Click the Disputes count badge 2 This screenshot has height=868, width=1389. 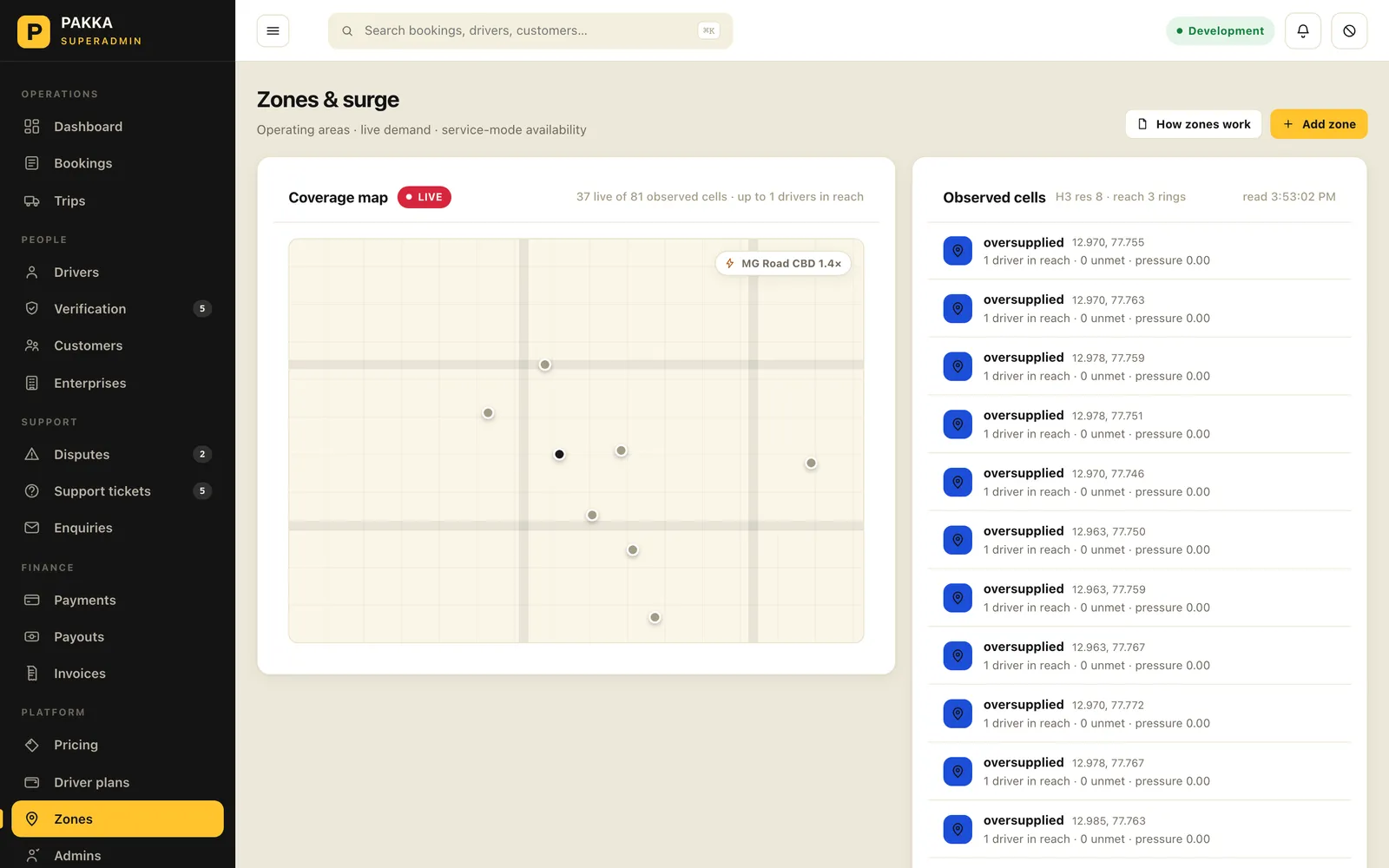[x=202, y=455]
